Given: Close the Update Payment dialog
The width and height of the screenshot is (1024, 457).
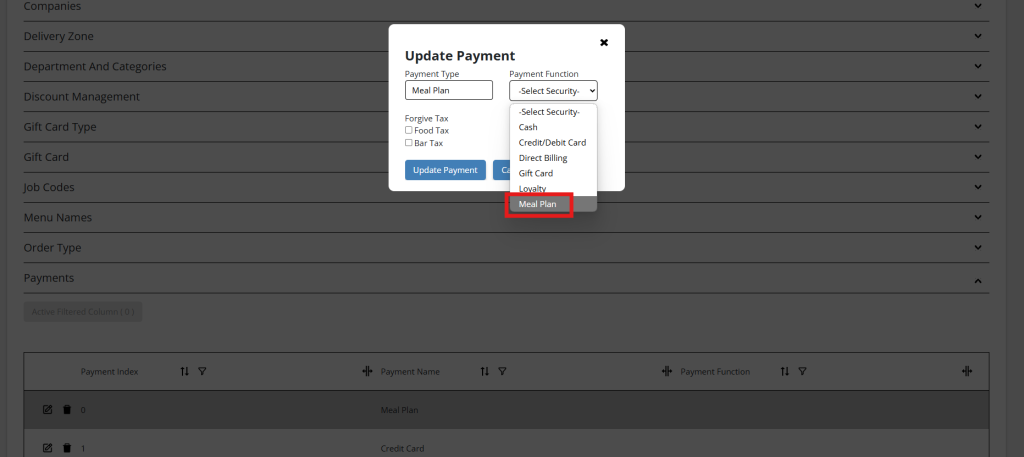Looking at the screenshot, I should [x=604, y=42].
